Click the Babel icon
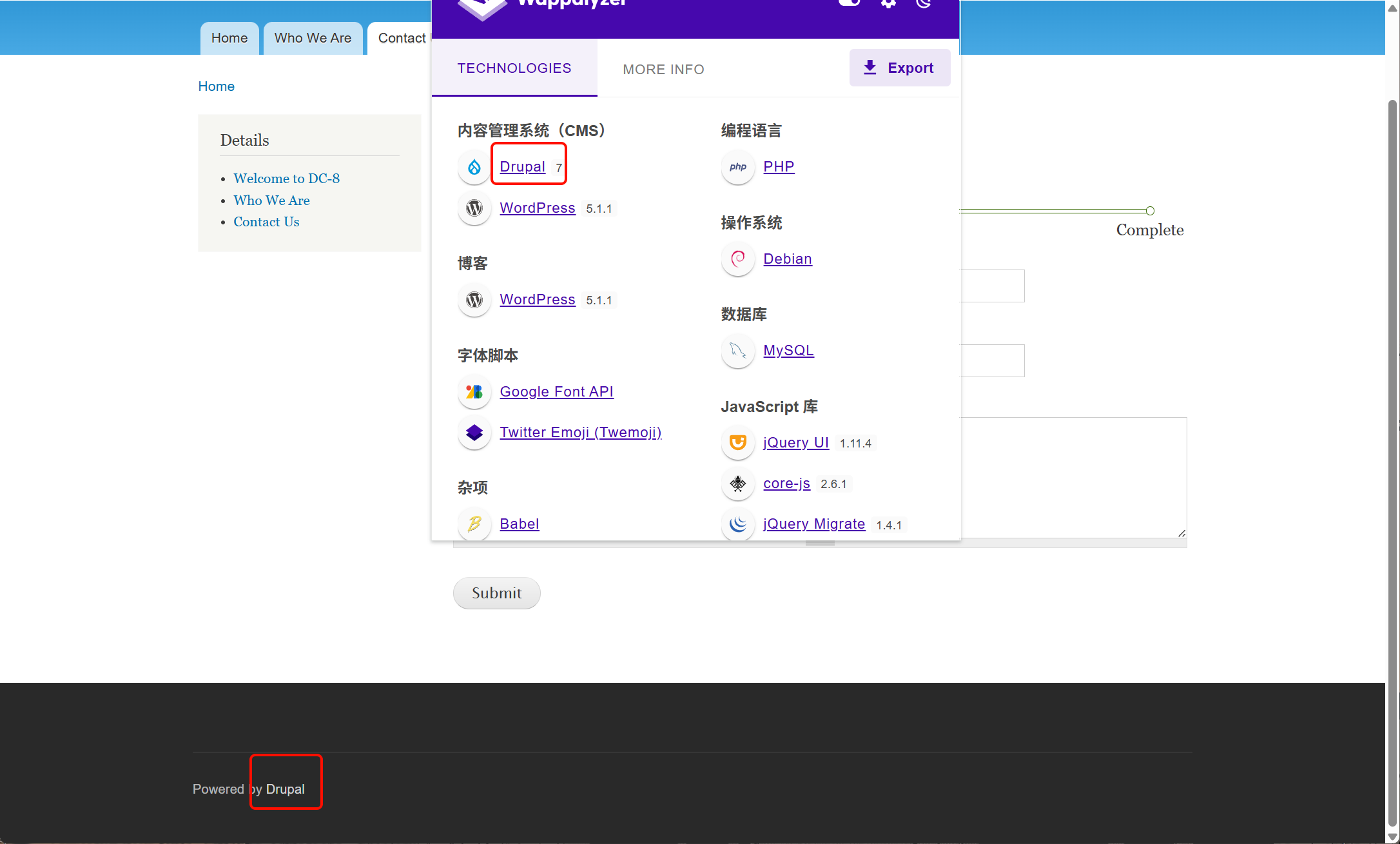The width and height of the screenshot is (1400, 844). click(x=474, y=524)
